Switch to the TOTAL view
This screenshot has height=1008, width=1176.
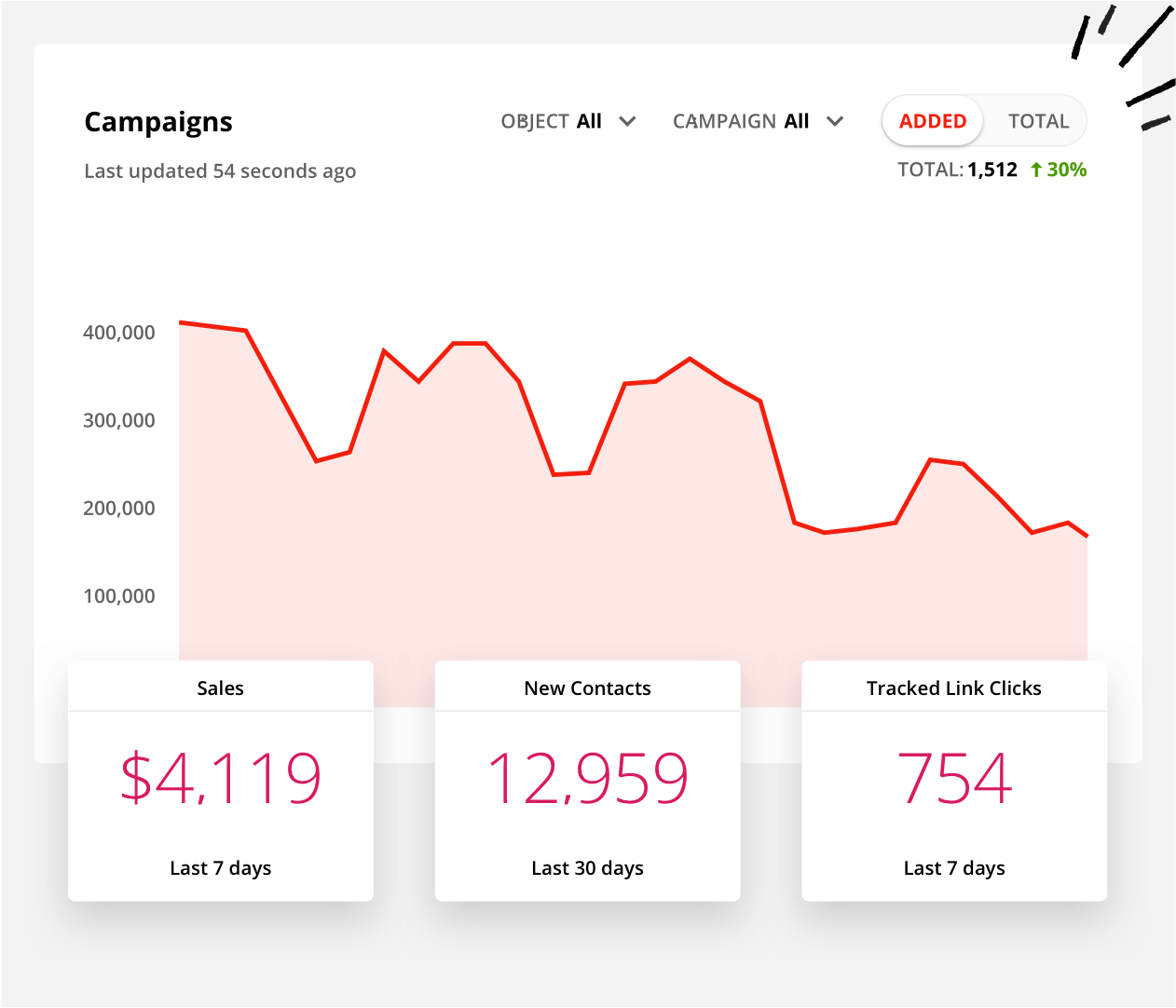tap(1038, 121)
